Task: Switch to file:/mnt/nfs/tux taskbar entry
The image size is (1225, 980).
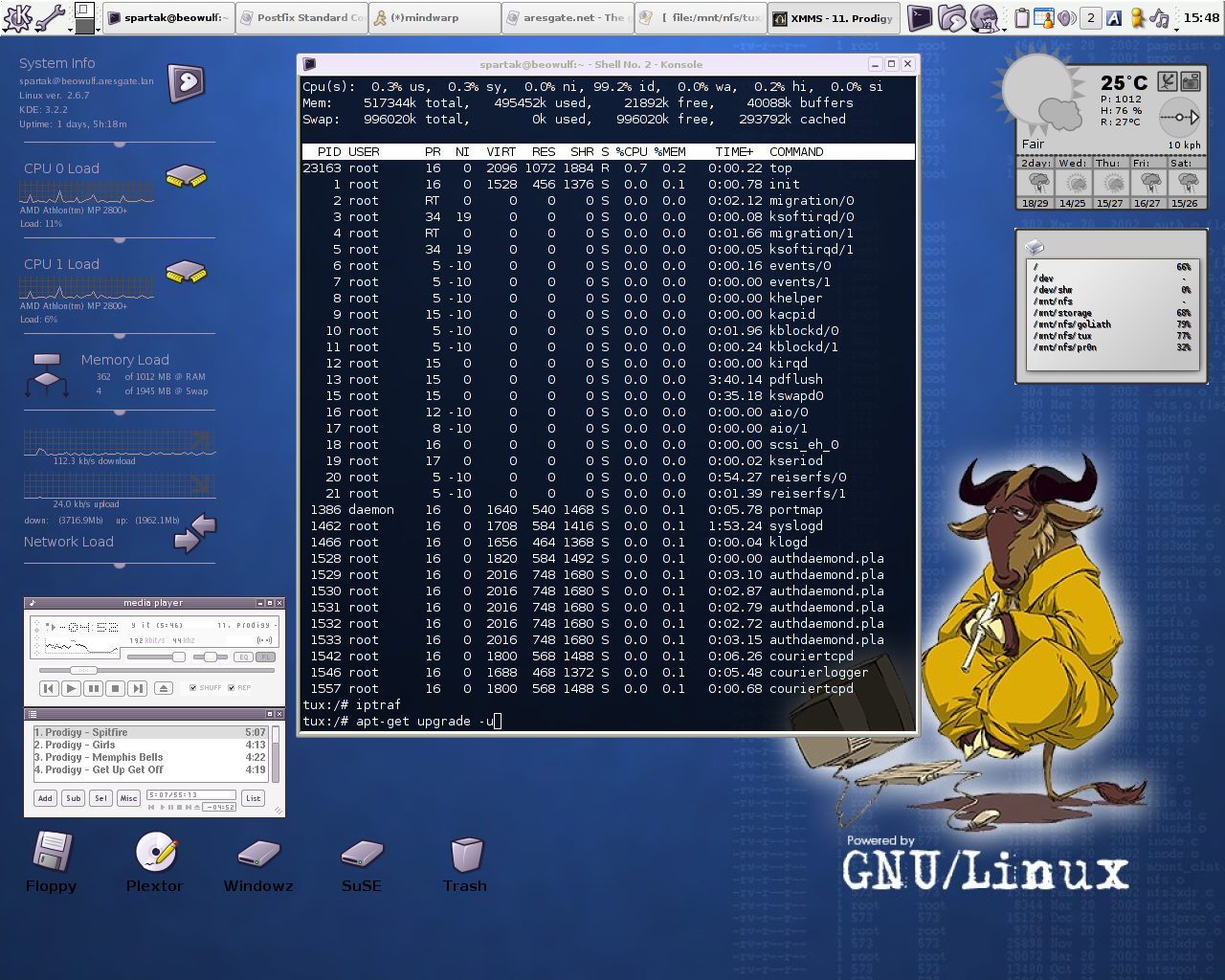Action: (701, 17)
